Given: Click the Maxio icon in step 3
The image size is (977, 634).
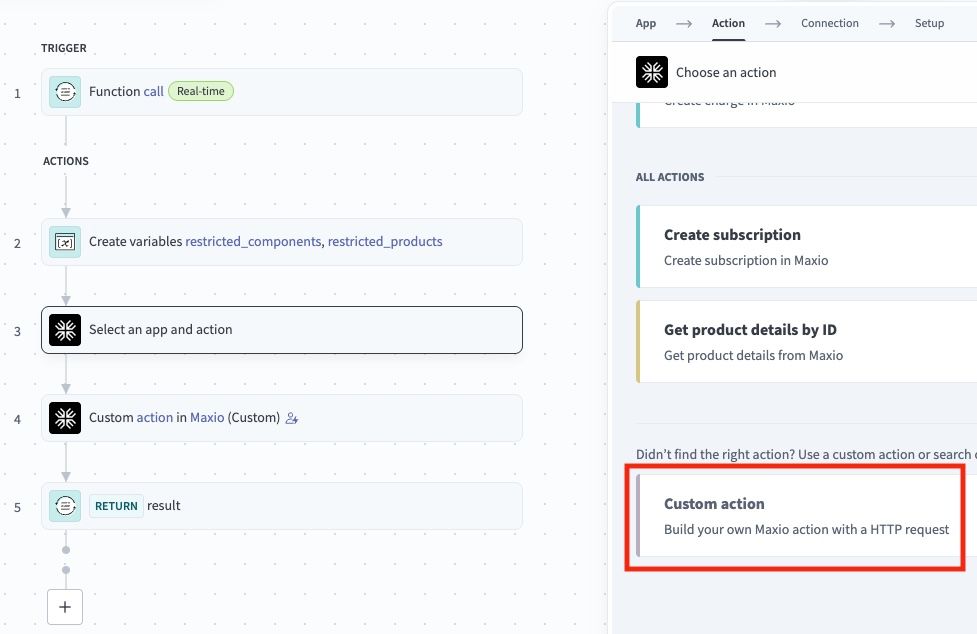Looking at the screenshot, I should (65, 329).
